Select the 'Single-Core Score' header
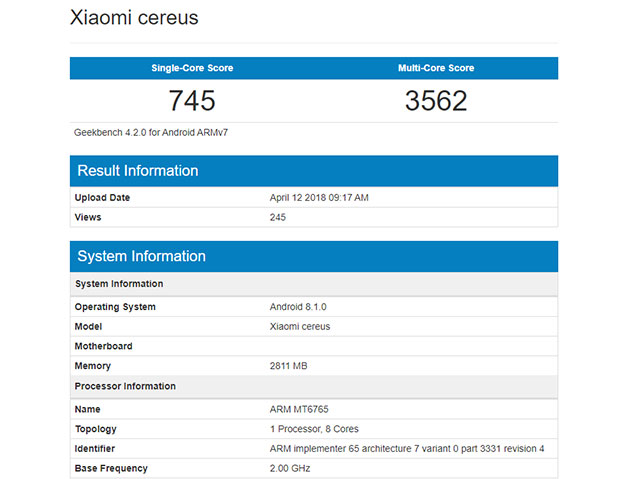The height and width of the screenshot is (479, 620). [192, 68]
